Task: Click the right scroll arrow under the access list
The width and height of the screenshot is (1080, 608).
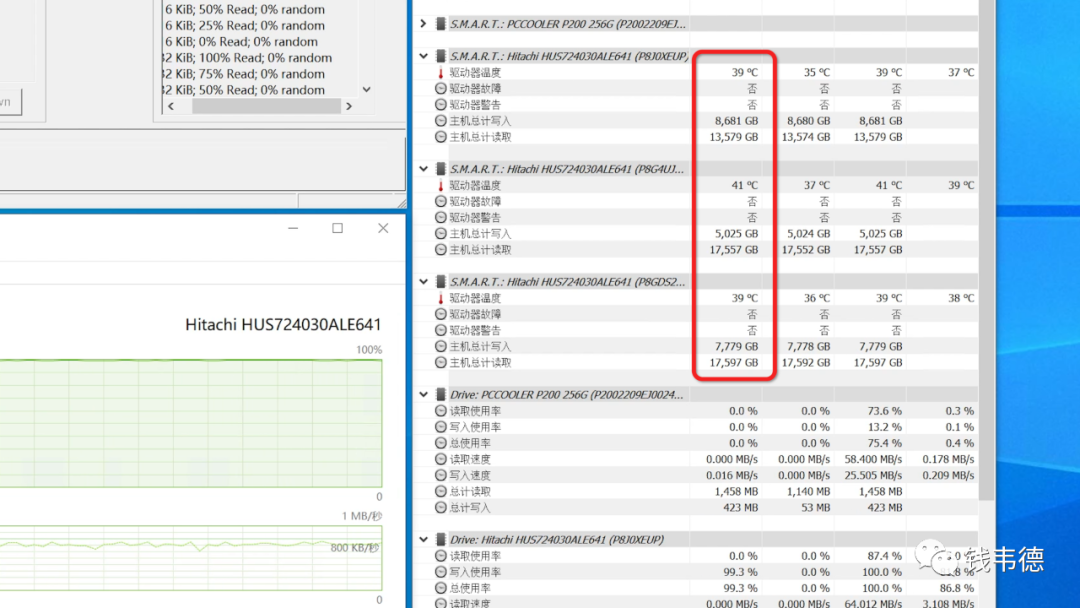Action: tap(349, 106)
